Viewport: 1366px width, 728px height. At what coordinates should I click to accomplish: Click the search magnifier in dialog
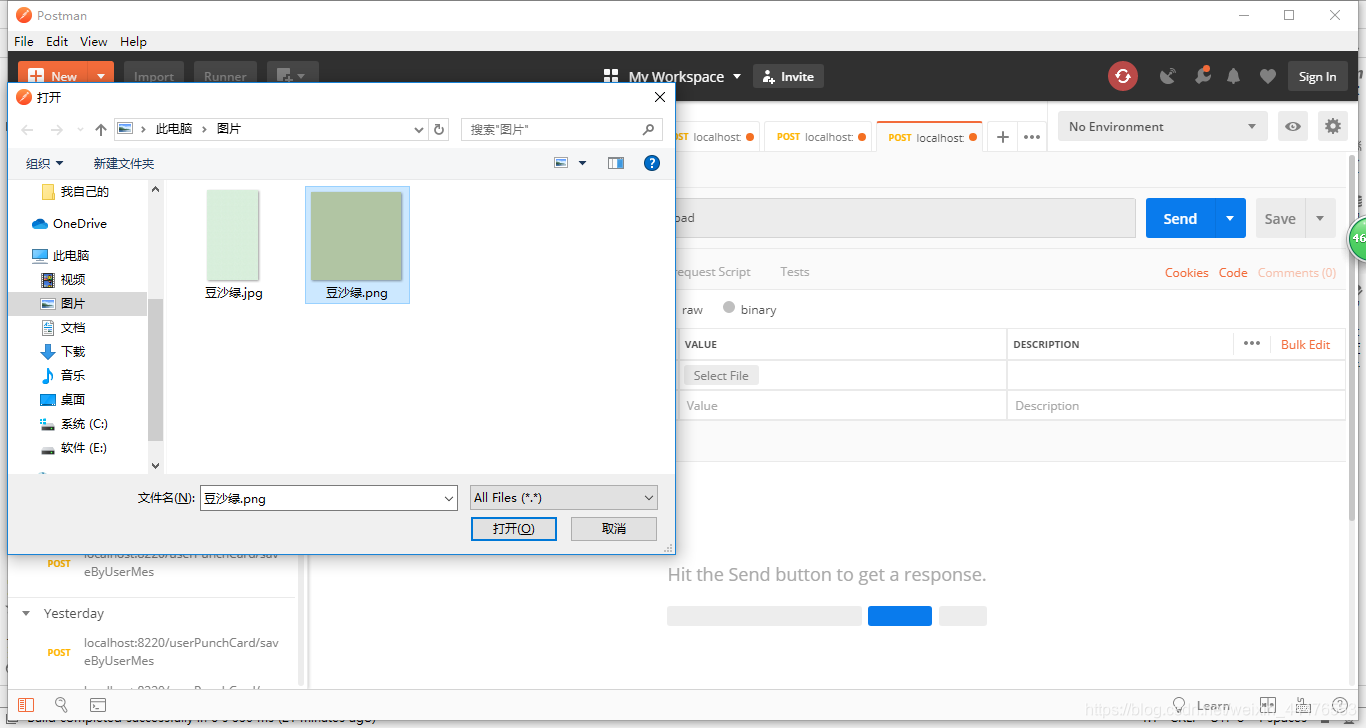click(649, 129)
